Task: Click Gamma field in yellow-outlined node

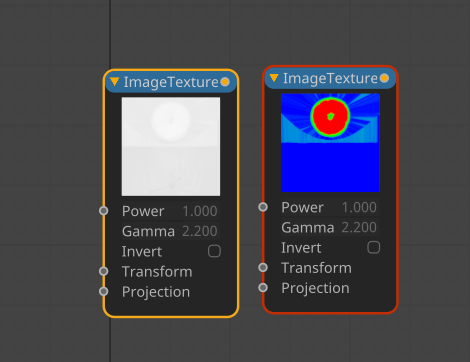Action: (170, 231)
